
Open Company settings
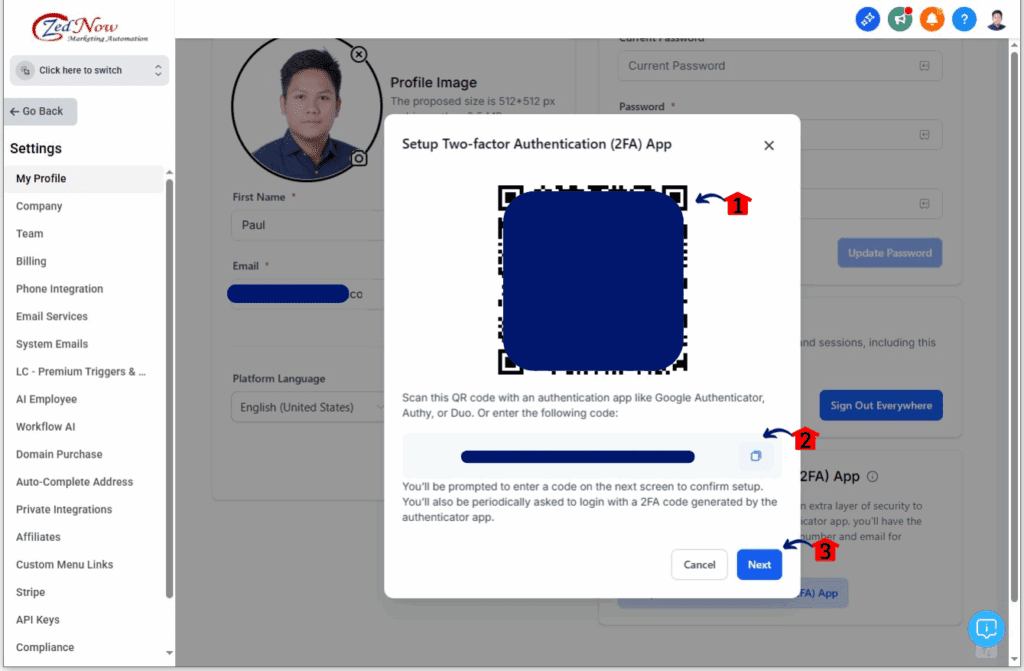[x=39, y=206]
